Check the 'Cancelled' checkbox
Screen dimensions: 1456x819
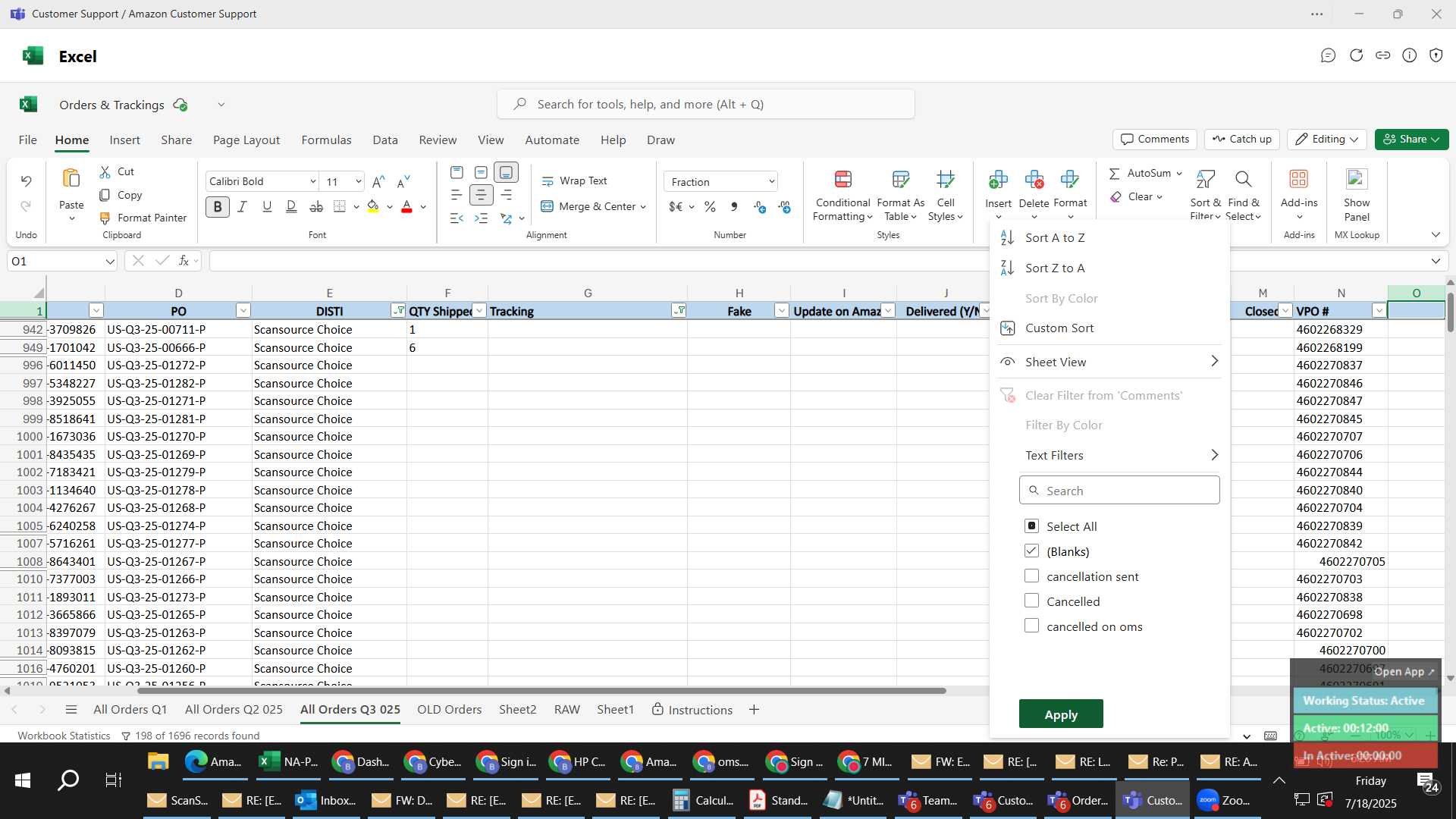(x=1031, y=601)
